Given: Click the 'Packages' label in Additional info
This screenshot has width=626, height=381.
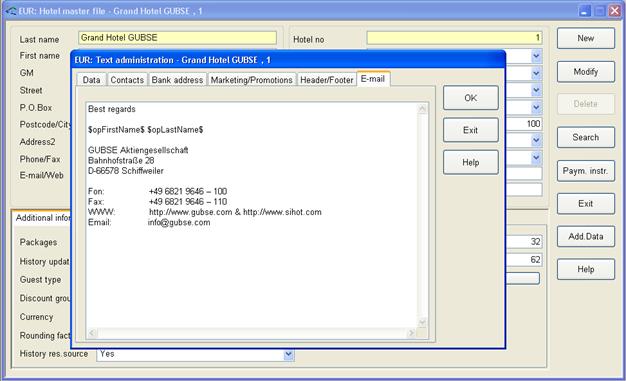Looking at the screenshot, I should 38,242.
